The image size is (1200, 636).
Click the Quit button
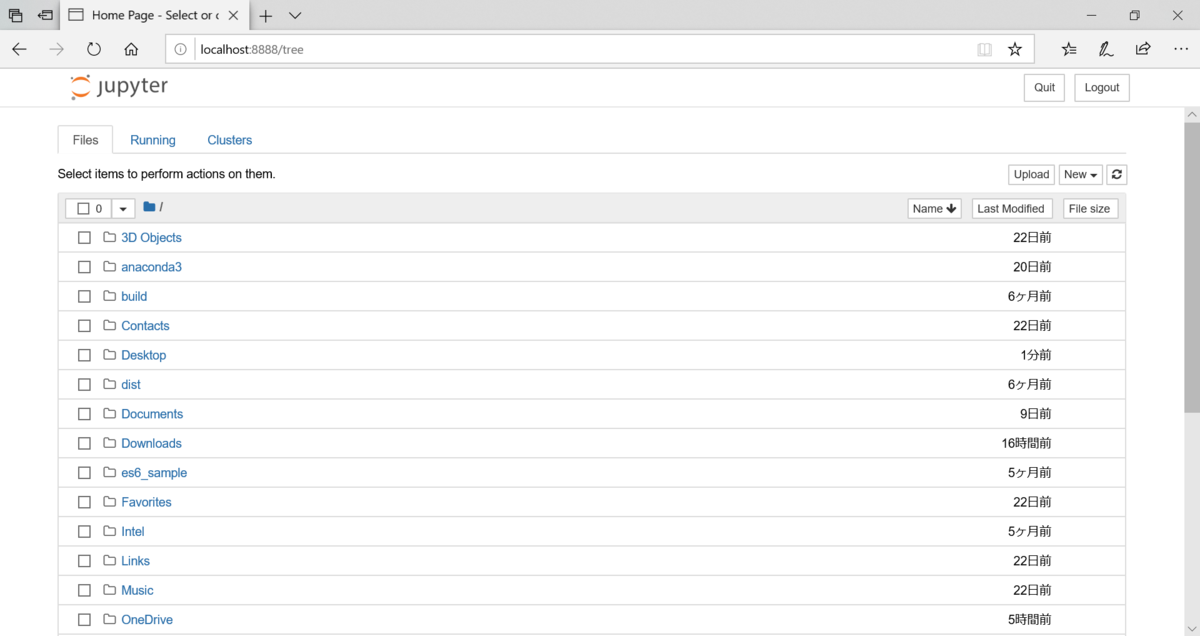1045,87
